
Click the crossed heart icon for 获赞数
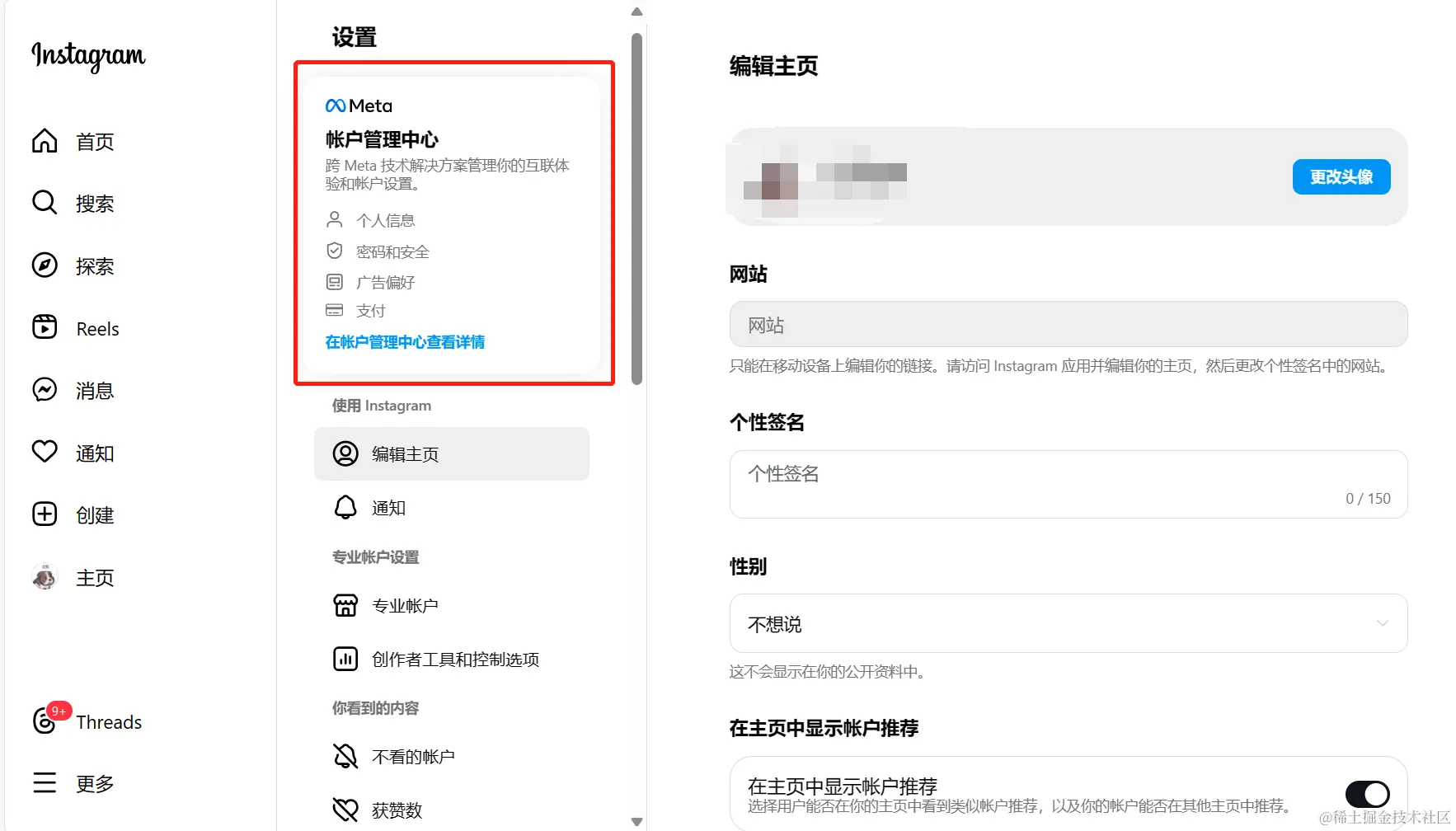[345, 810]
